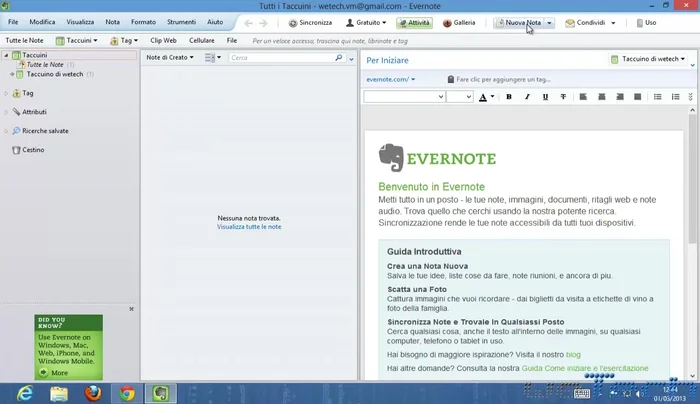Toggle underline text formatting
Image resolution: width=700 pixels, height=404 pixels.
pos(546,97)
